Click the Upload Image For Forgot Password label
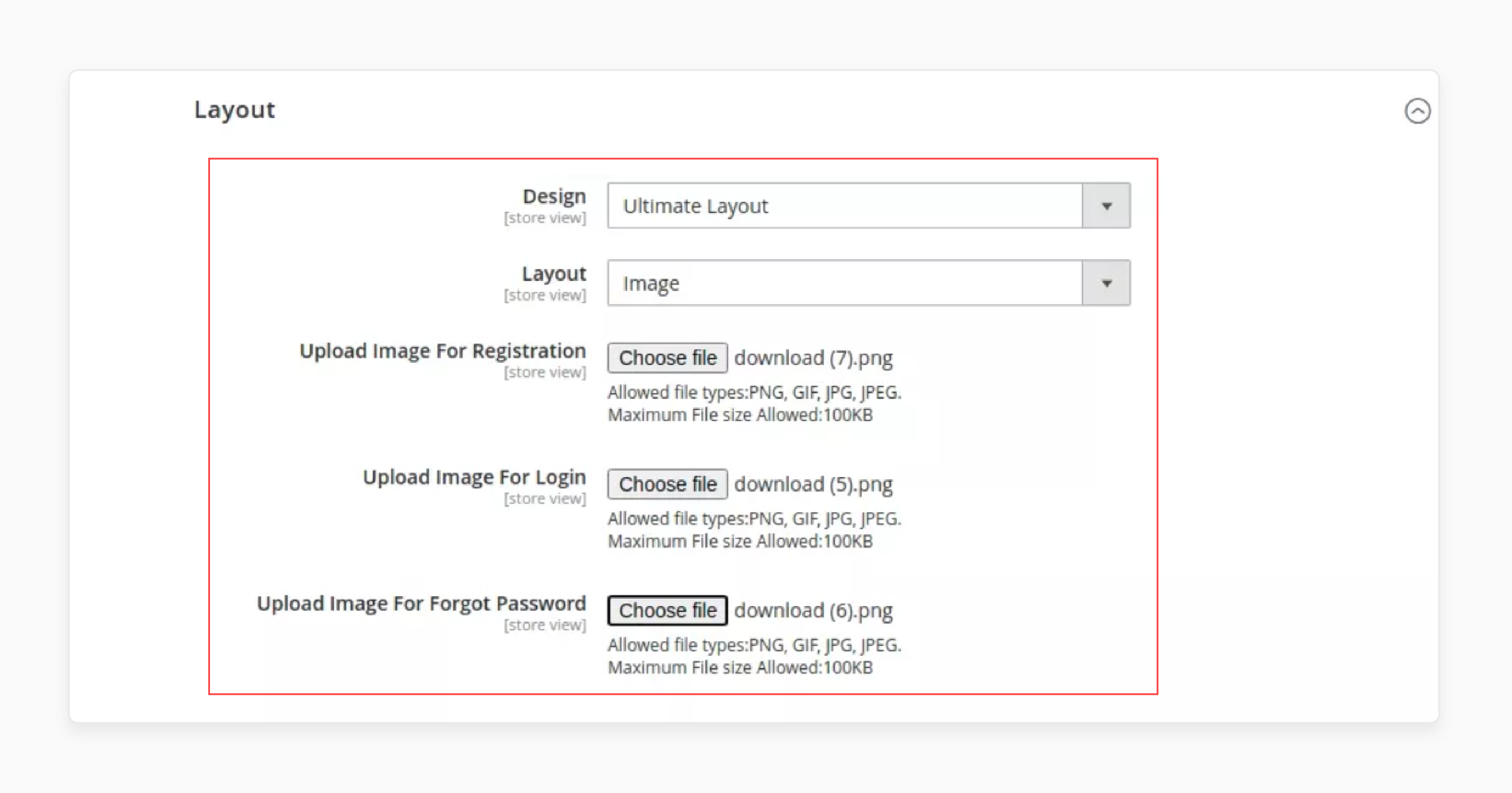Screen dimensions: 1512x793 [422, 603]
